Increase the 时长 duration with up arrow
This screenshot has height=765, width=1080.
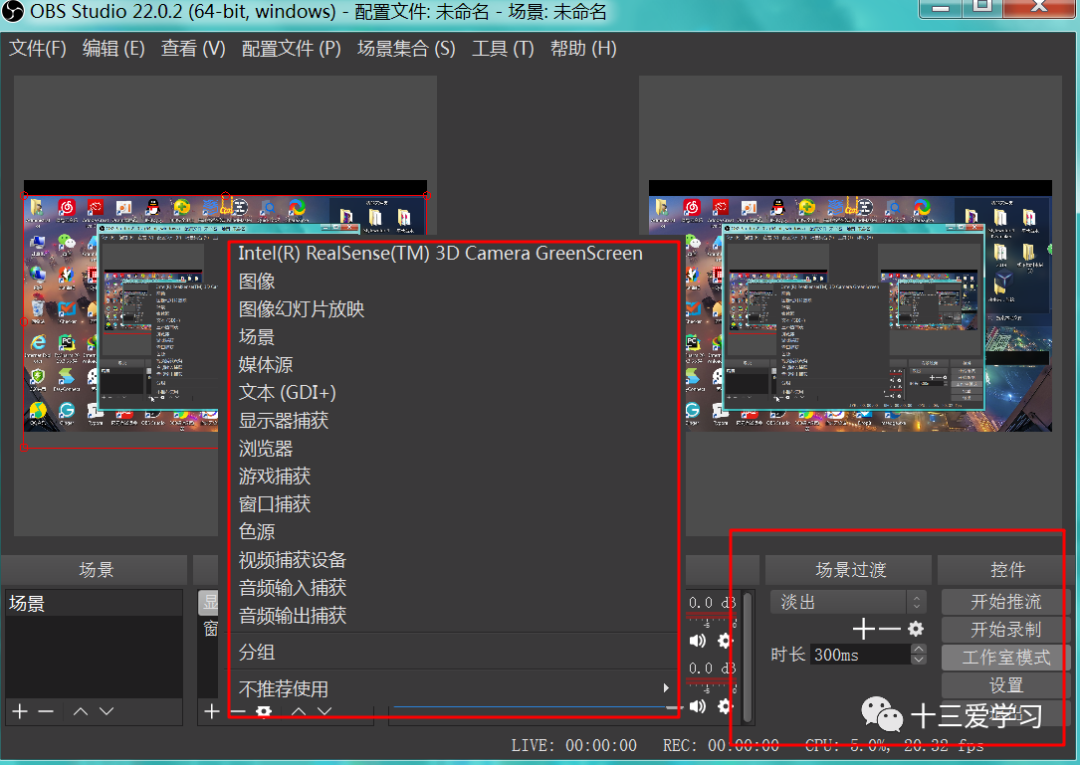pyautogui.click(x=918, y=649)
